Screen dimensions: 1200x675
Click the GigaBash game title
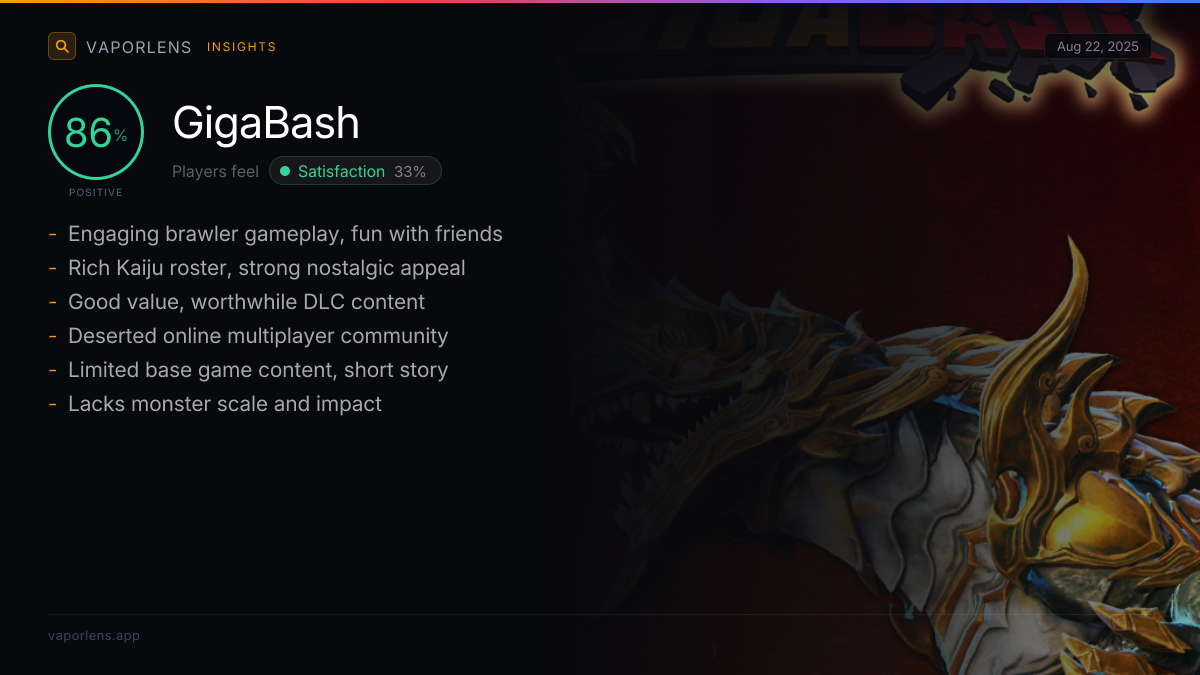pyautogui.click(x=266, y=123)
